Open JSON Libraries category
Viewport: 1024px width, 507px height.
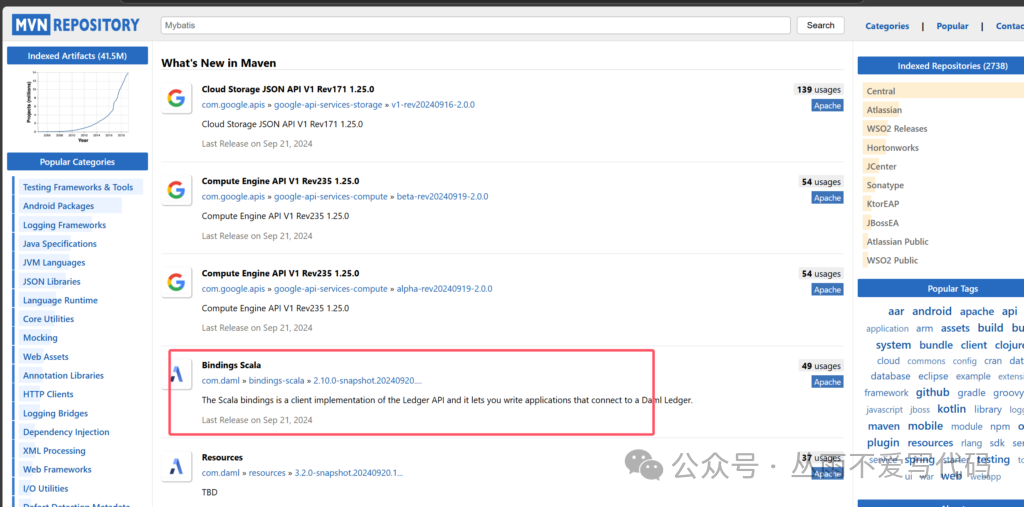[52, 282]
